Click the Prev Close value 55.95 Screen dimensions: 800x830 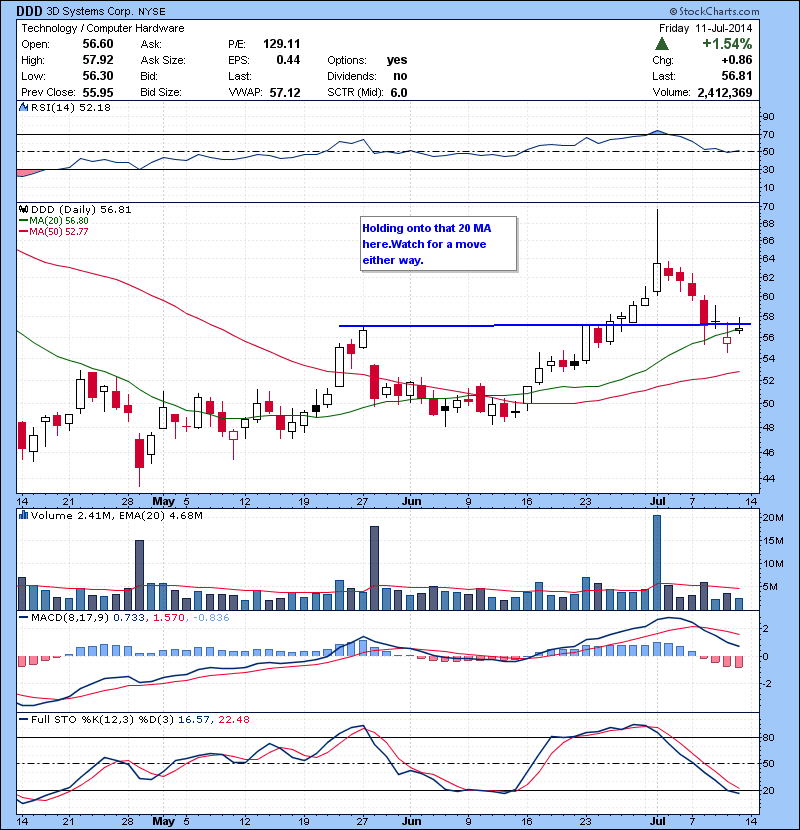click(x=98, y=93)
